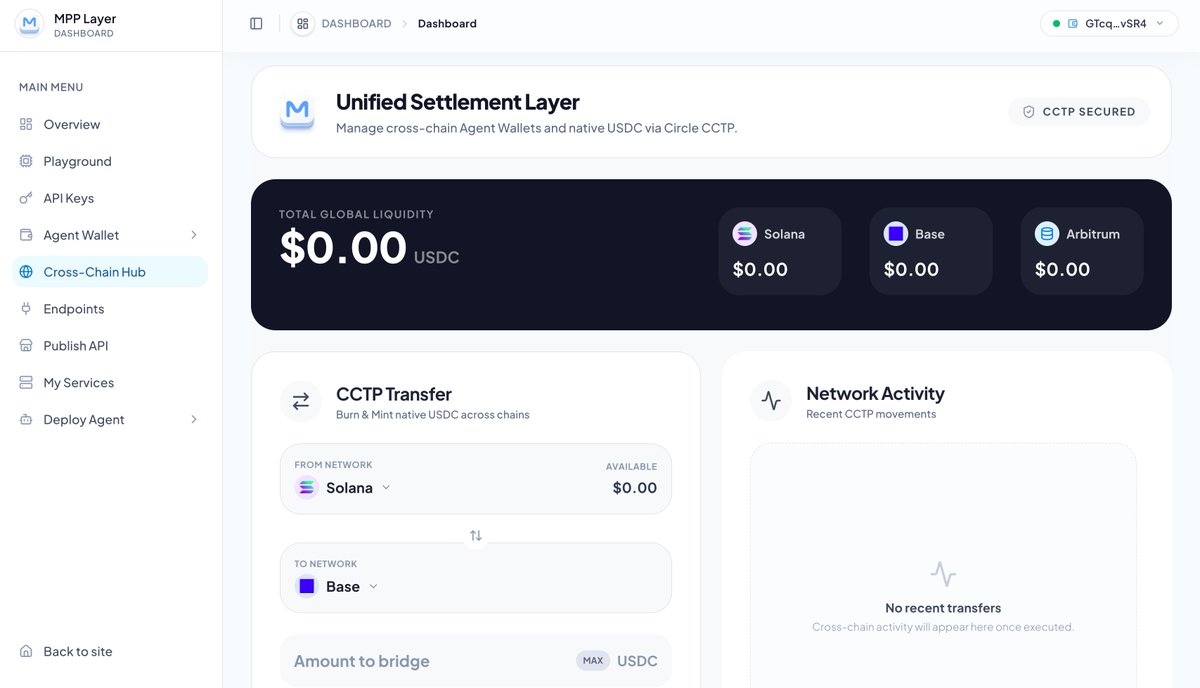
Task: Click the Solana $0.00 balance card
Action: pyautogui.click(x=780, y=251)
